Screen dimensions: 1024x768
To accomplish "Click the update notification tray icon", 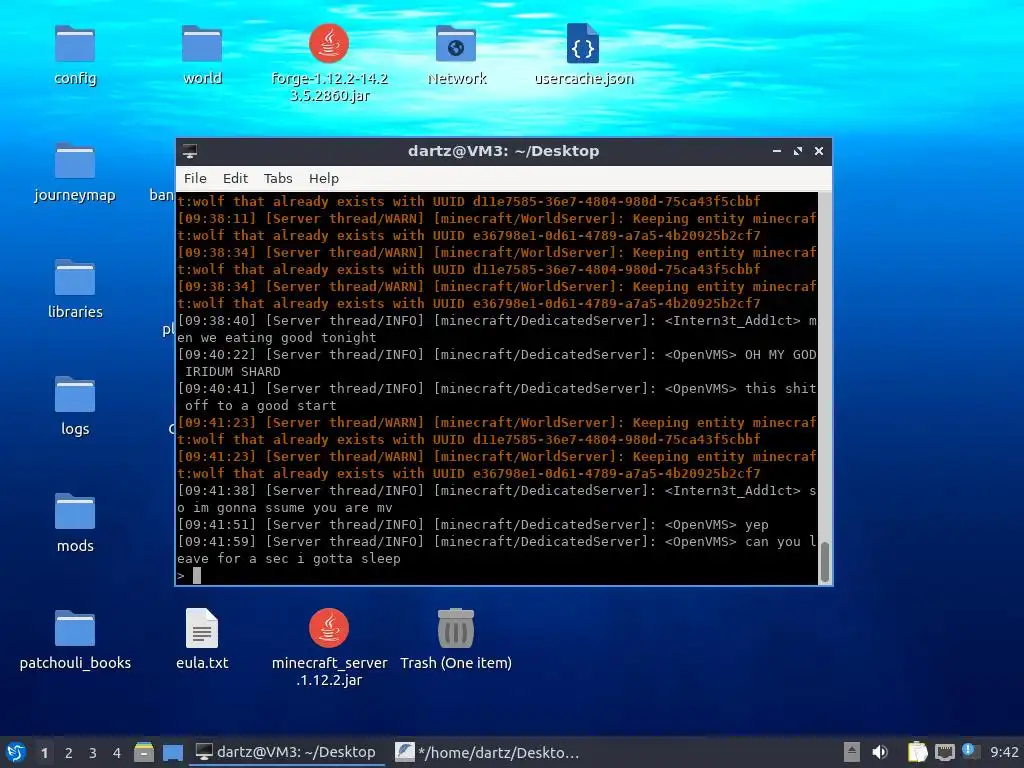I will click(x=970, y=751).
